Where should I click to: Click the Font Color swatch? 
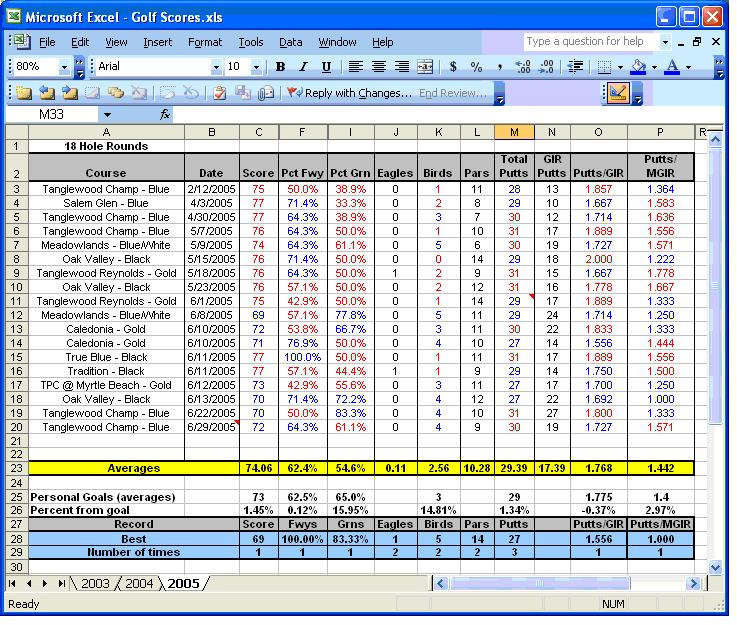672,67
